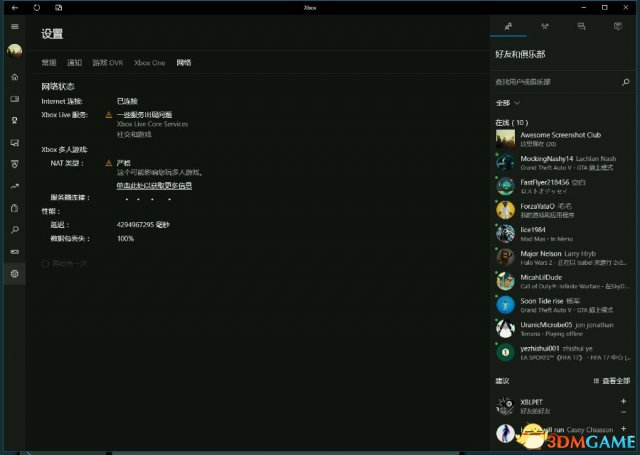Click the Xbox Live service warning icon

click(x=109, y=115)
